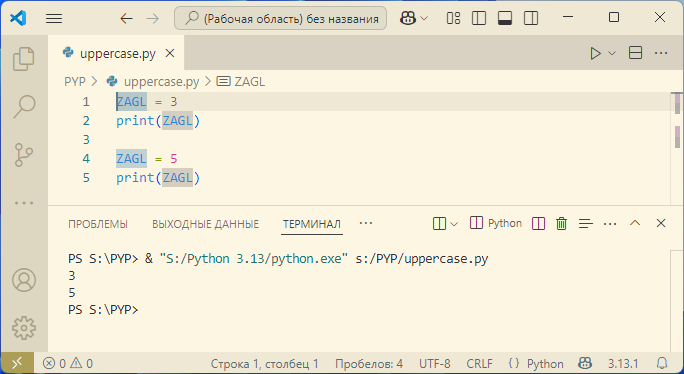Change indentation via Пробелов: 4
The image size is (684, 374).
pyautogui.click(x=369, y=364)
